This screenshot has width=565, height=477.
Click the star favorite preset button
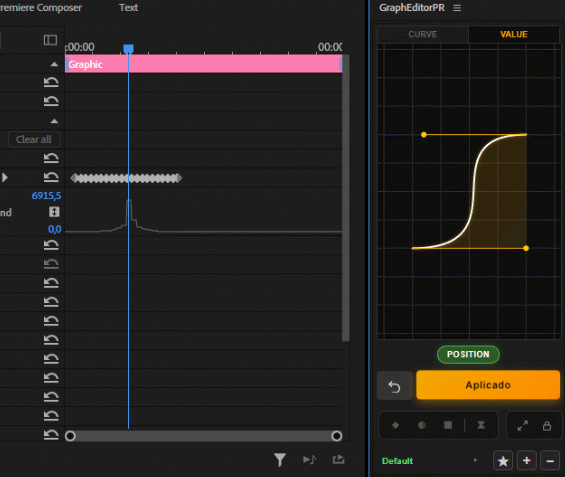pos(503,460)
